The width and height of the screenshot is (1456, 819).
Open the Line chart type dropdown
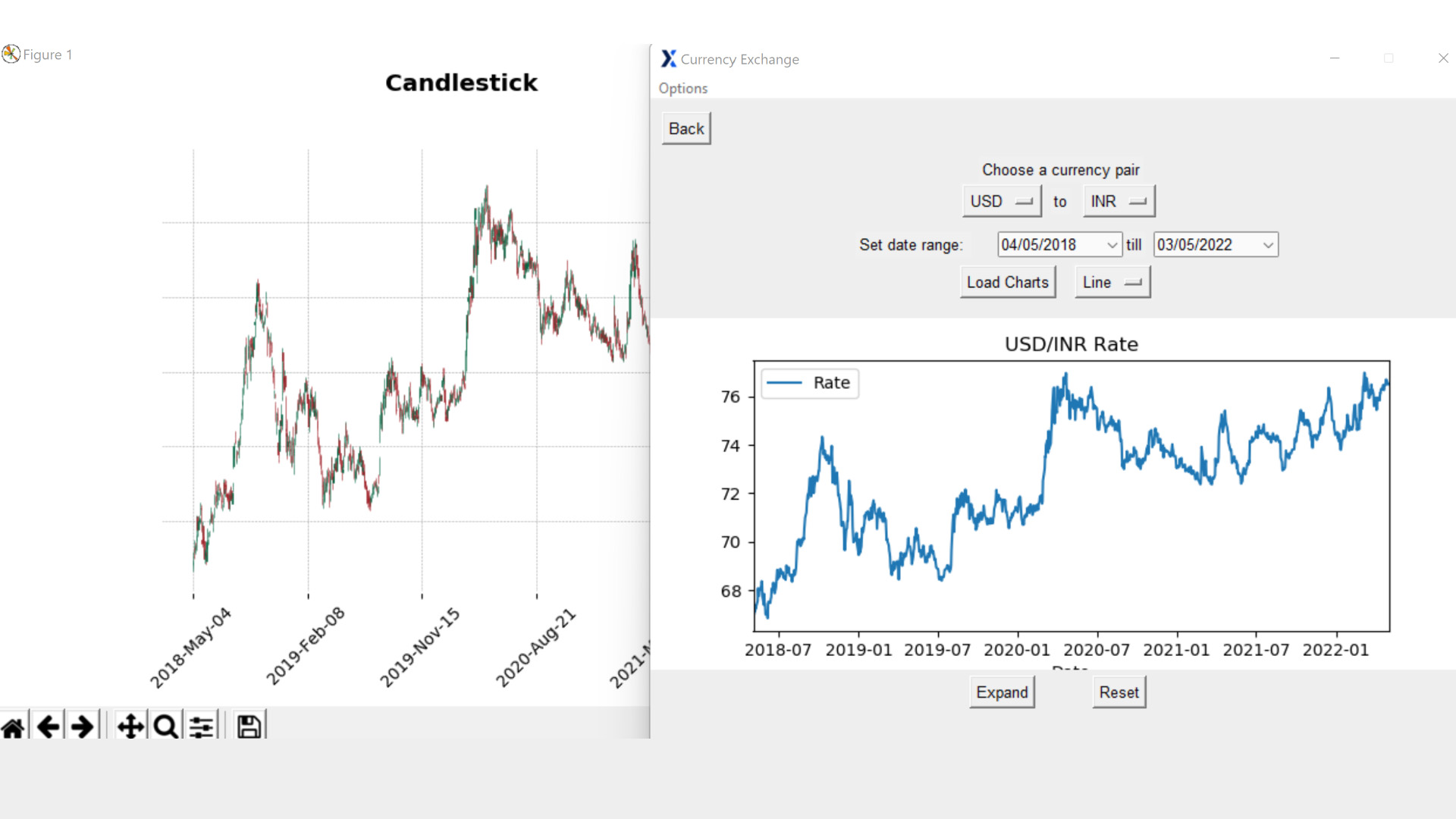pos(1112,282)
